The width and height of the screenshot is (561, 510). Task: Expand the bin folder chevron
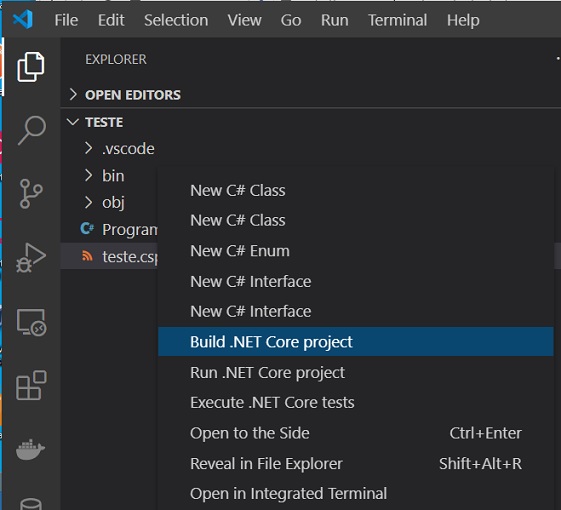click(88, 175)
